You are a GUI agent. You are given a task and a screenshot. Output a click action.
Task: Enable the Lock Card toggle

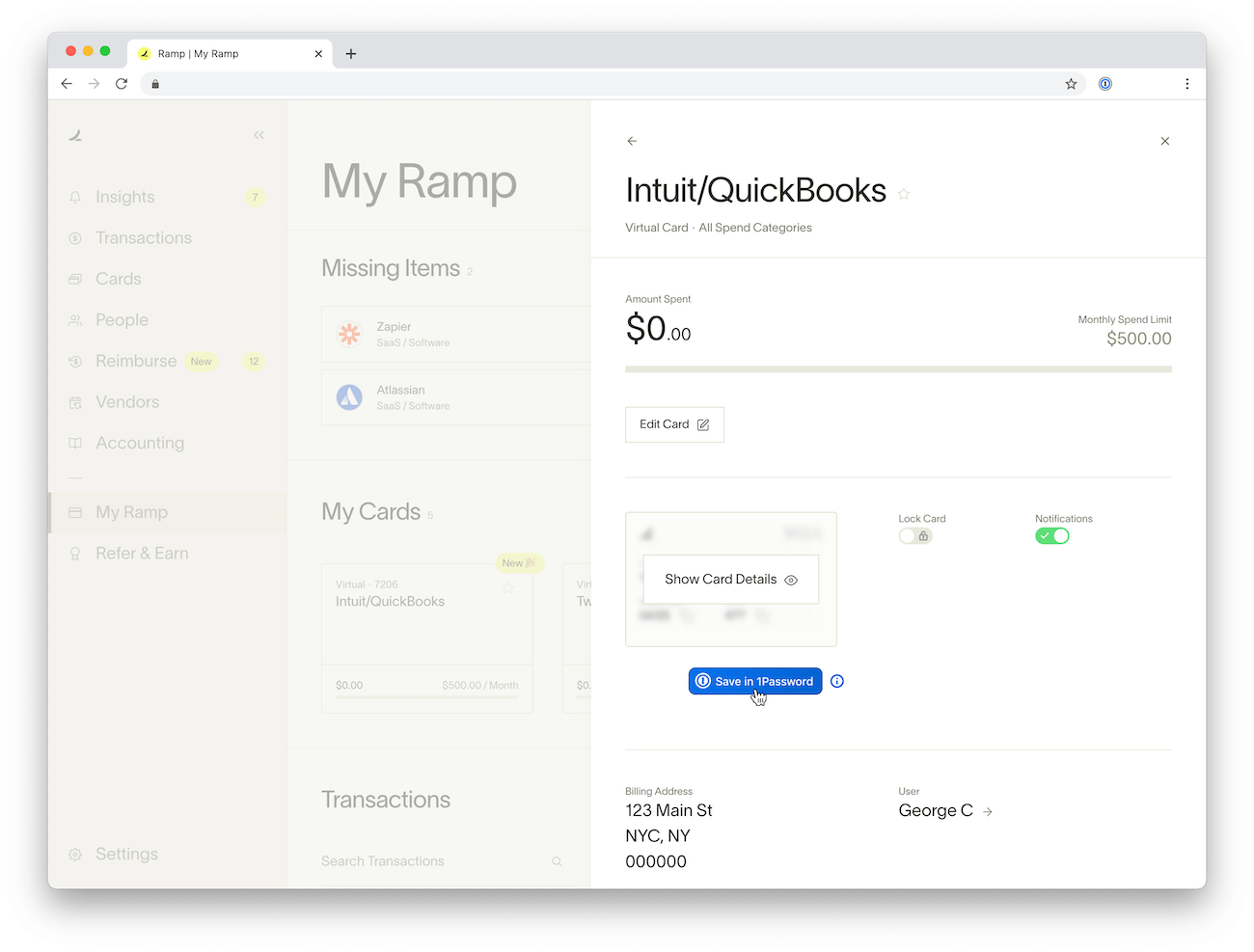click(x=914, y=535)
